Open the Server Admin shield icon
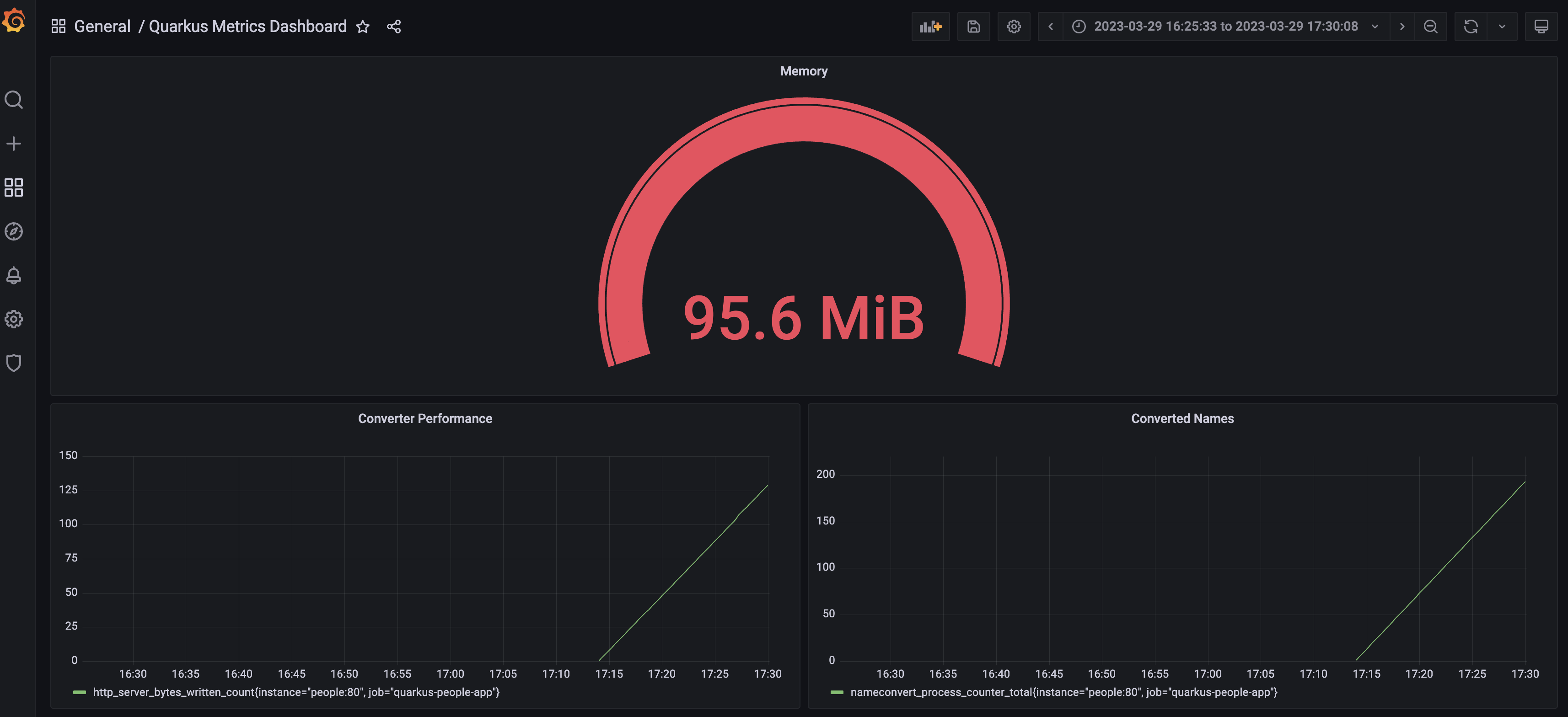 point(13,363)
